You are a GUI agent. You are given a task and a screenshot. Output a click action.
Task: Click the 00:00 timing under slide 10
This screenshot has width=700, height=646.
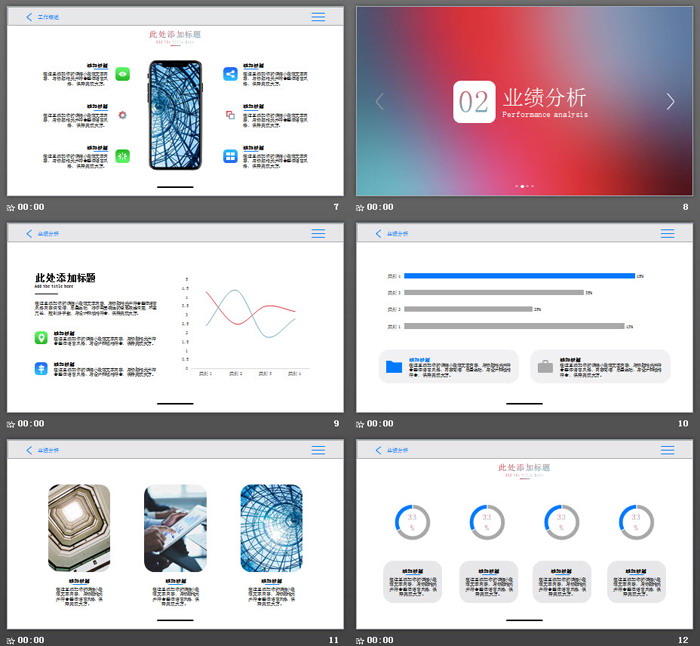click(x=380, y=423)
